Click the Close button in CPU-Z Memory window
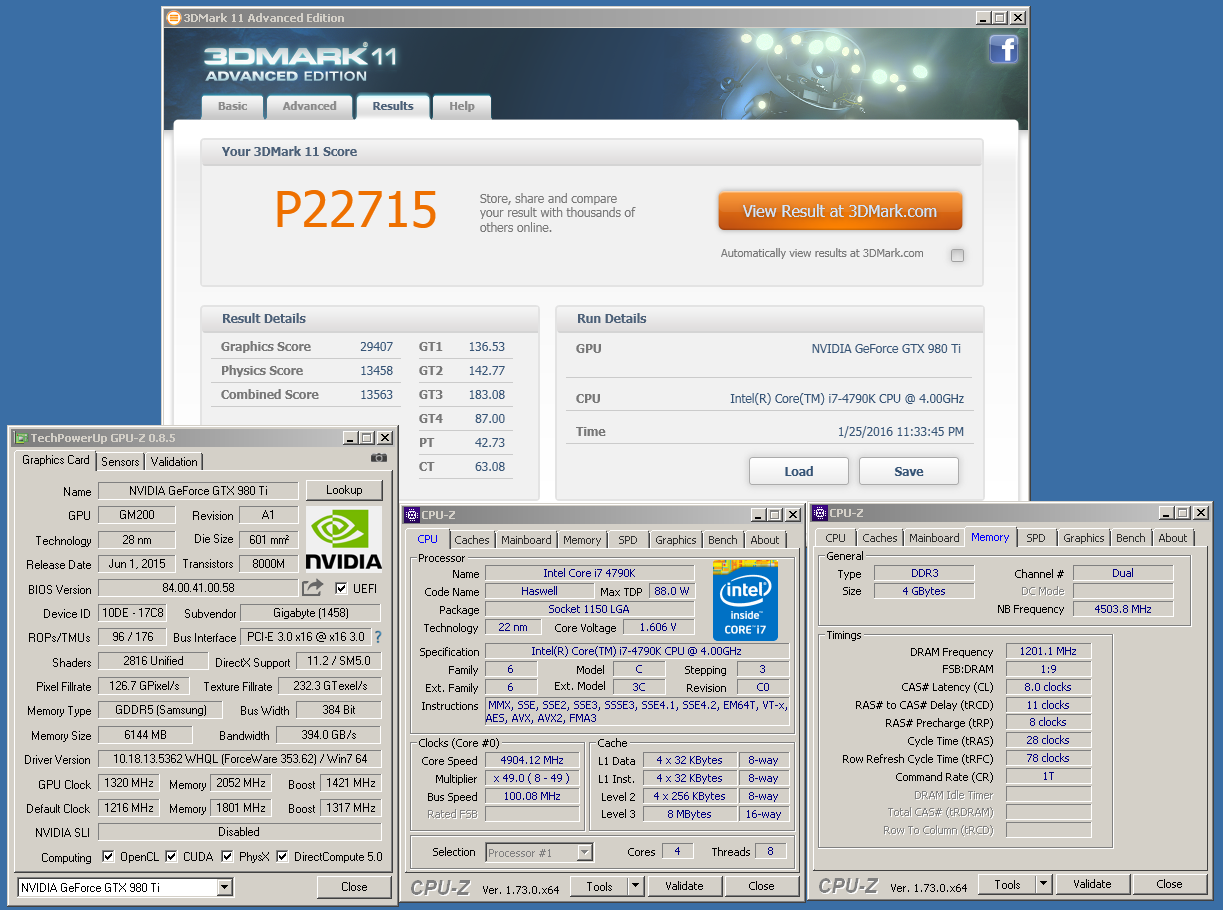The width and height of the screenshot is (1223, 910). [x=1169, y=883]
